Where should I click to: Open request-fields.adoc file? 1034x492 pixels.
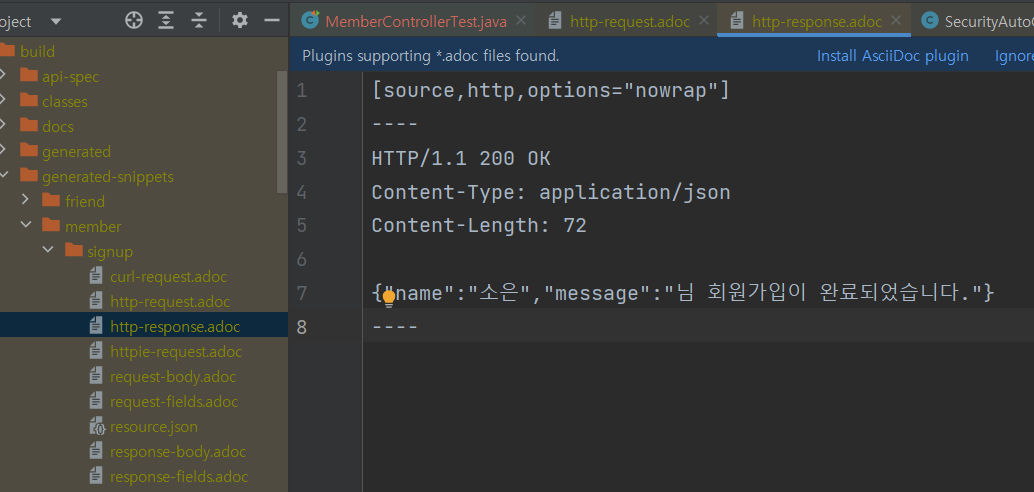[174, 402]
